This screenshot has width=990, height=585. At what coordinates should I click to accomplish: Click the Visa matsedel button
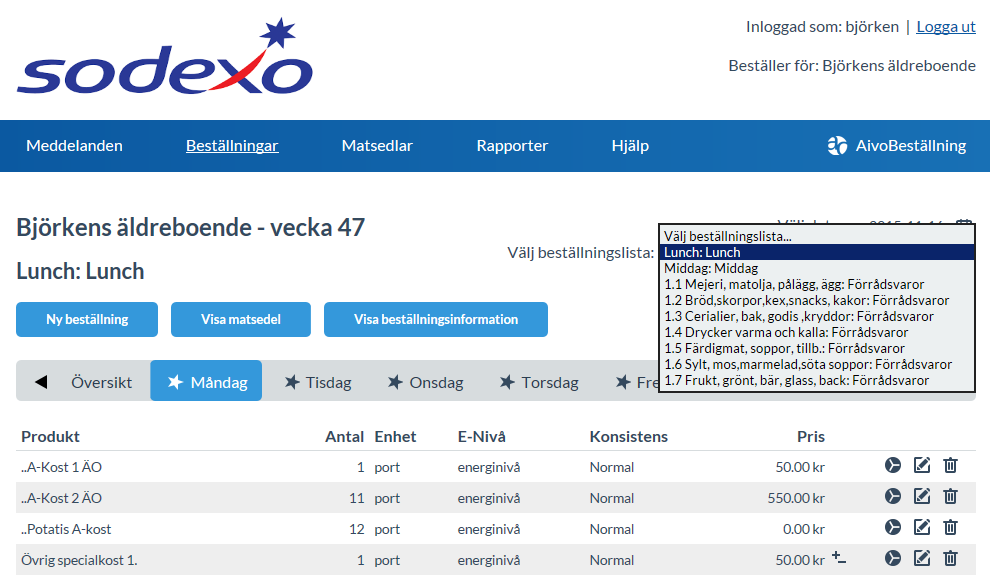[241, 319]
